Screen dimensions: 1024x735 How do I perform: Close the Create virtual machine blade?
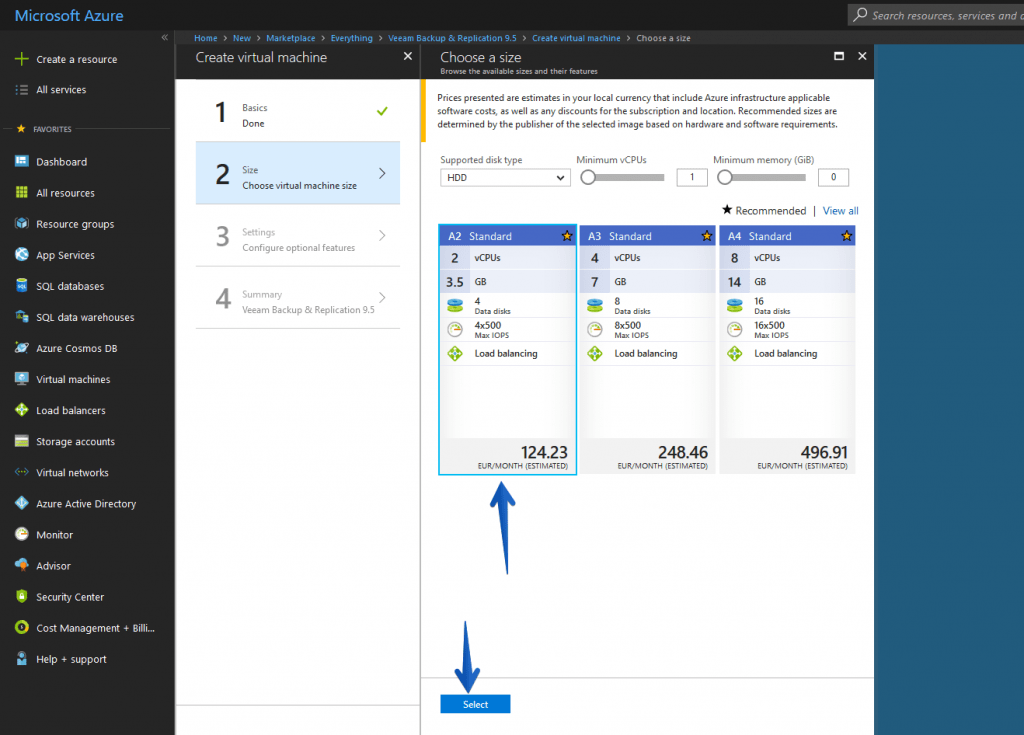click(408, 56)
